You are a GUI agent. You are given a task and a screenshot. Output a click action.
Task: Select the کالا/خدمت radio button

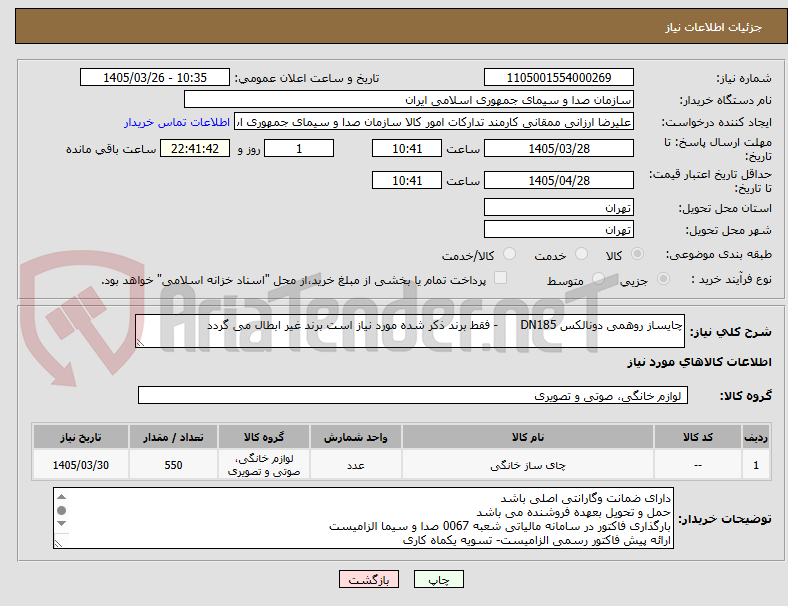point(510,254)
